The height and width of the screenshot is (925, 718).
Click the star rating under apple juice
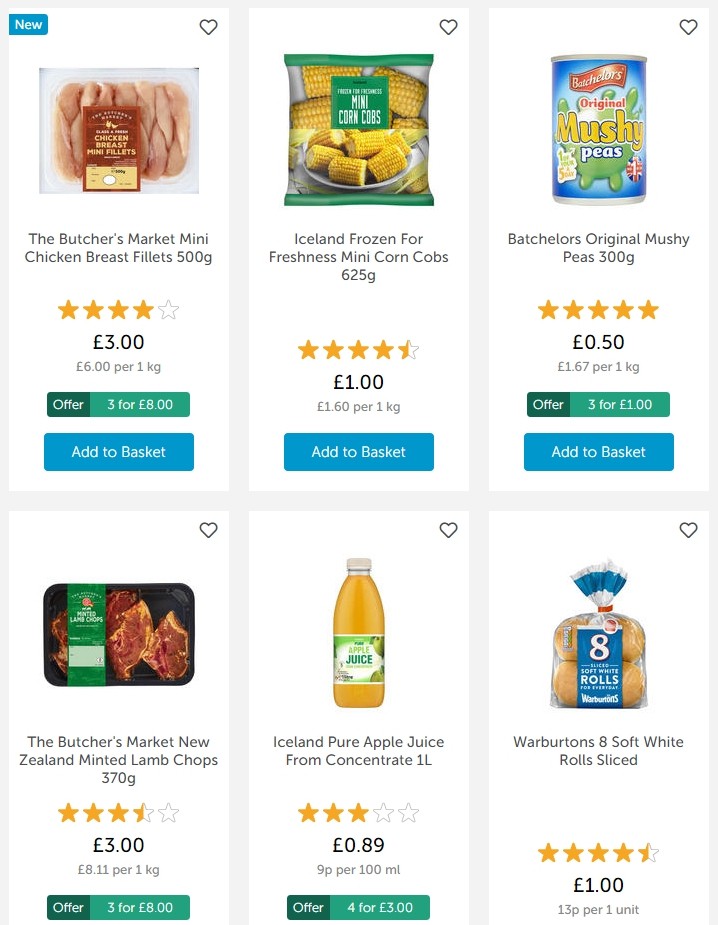click(x=358, y=813)
